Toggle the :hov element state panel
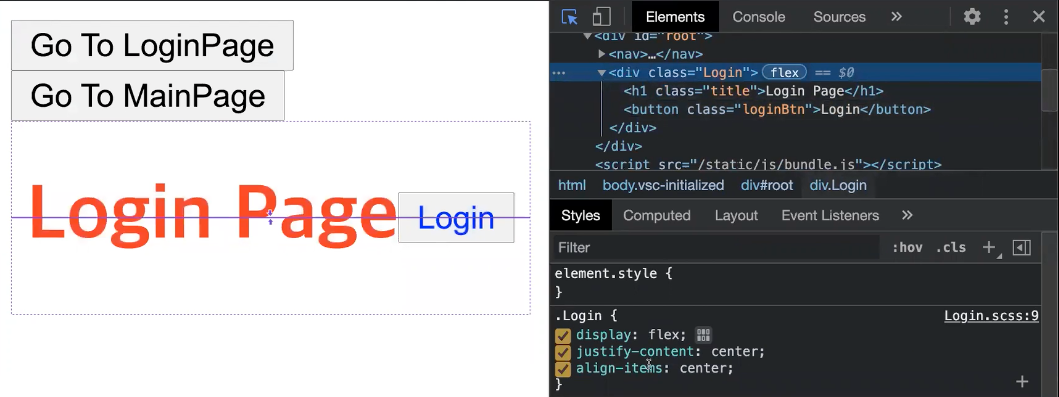1059x397 pixels. pyautogui.click(x=907, y=248)
